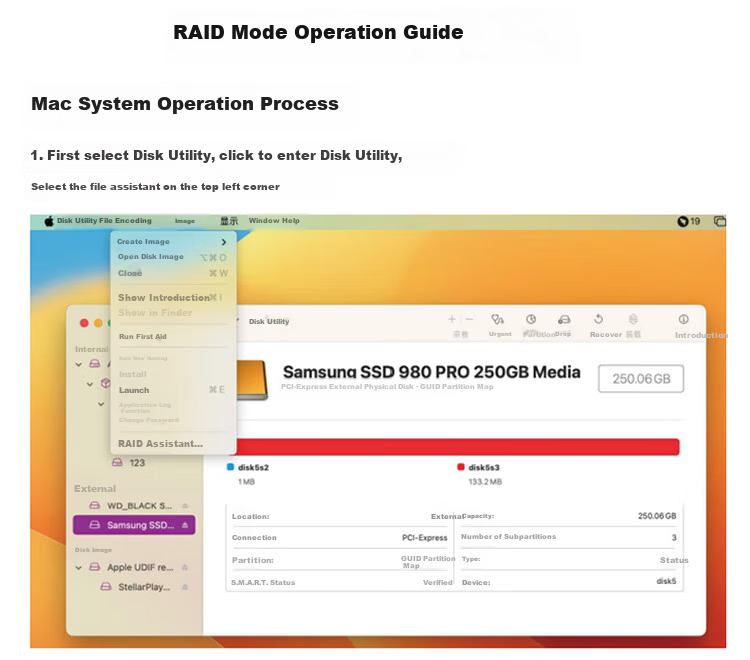The height and width of the screenshot is (660, 750).
Task: Eject the Apple UDIF disk image
Action: (185, 568)
